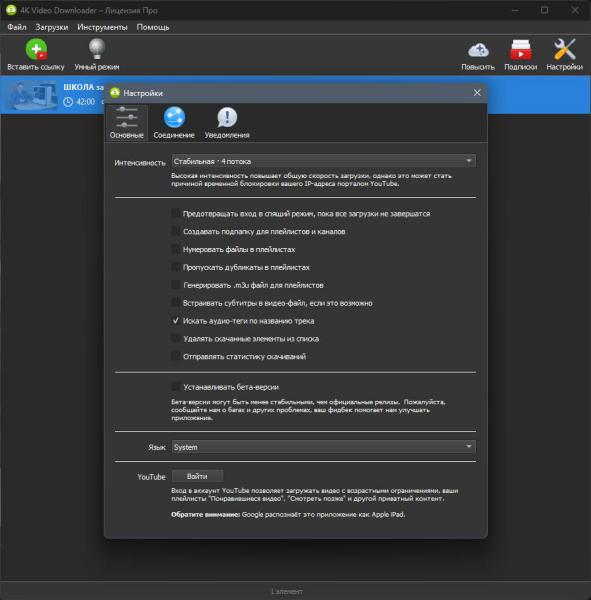Minimize the 4K Video Downloader window
Viewport: 591px width, 600px height.
pos(515,10)
